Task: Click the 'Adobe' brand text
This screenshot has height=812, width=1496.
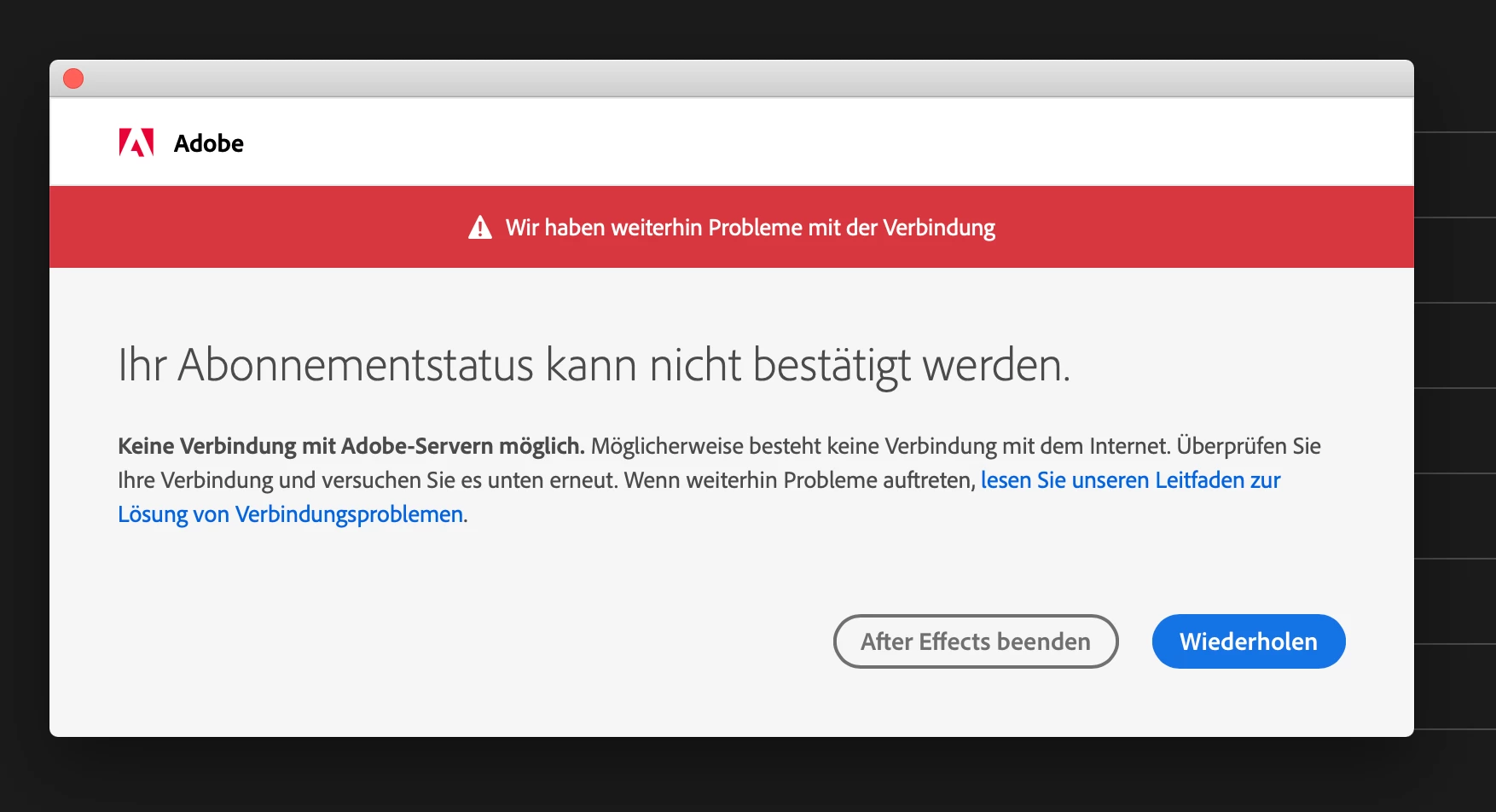Action: click(x=209, y=143)
